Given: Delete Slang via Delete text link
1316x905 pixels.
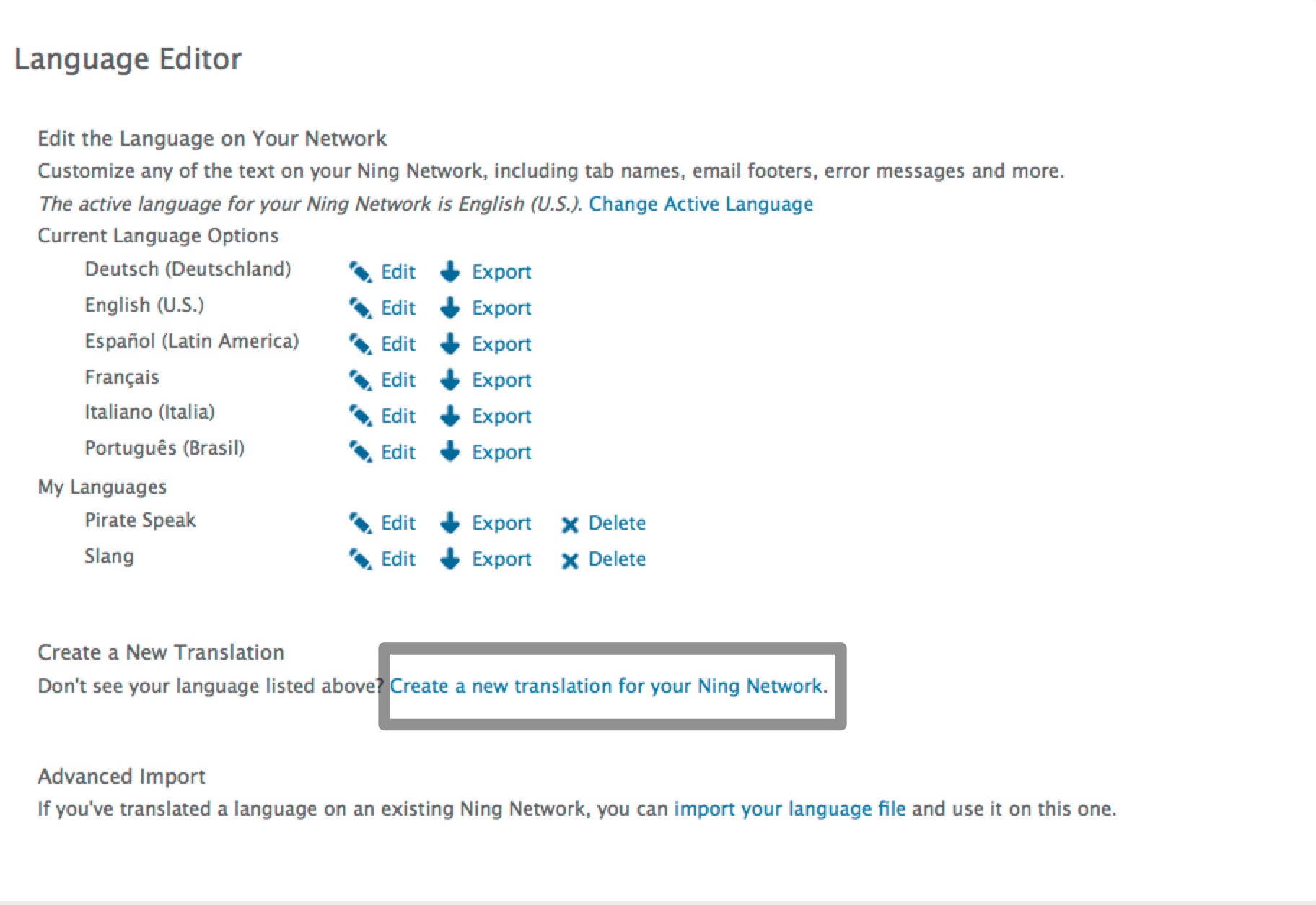Looking at the screenshot, I should click(617, 559).
